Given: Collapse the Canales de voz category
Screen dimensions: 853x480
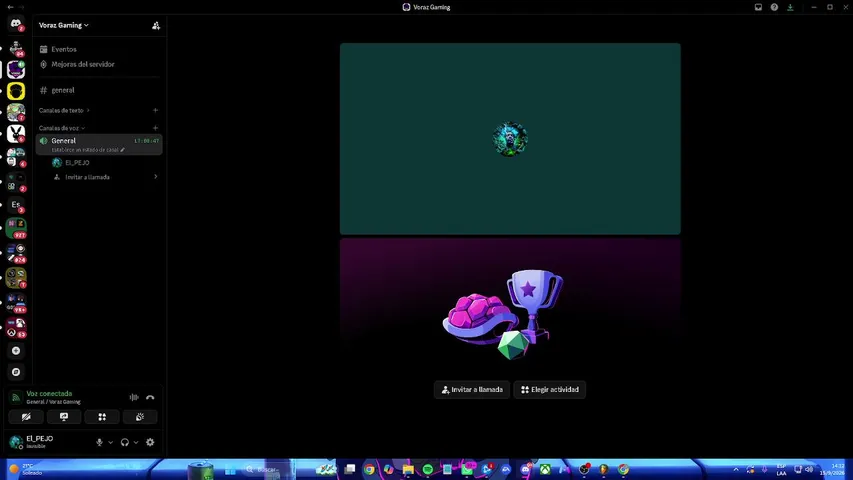Looking at the screenshot, I should tap(61, 128).
